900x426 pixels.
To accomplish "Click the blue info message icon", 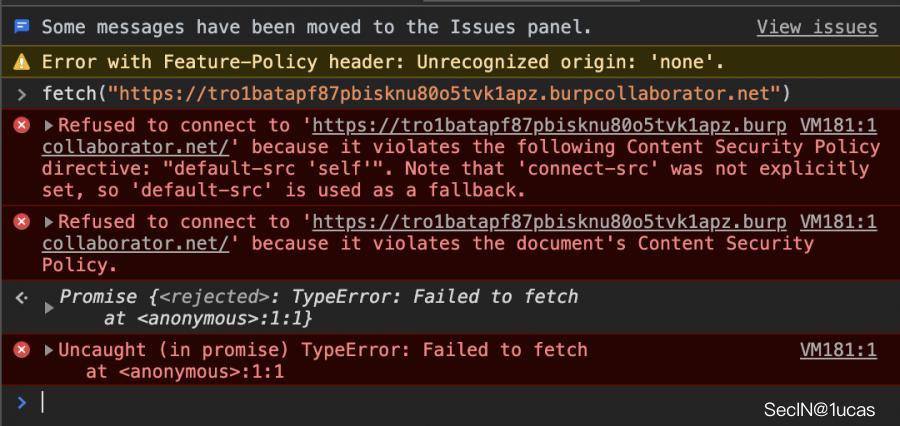I will [x=21, y=27].
